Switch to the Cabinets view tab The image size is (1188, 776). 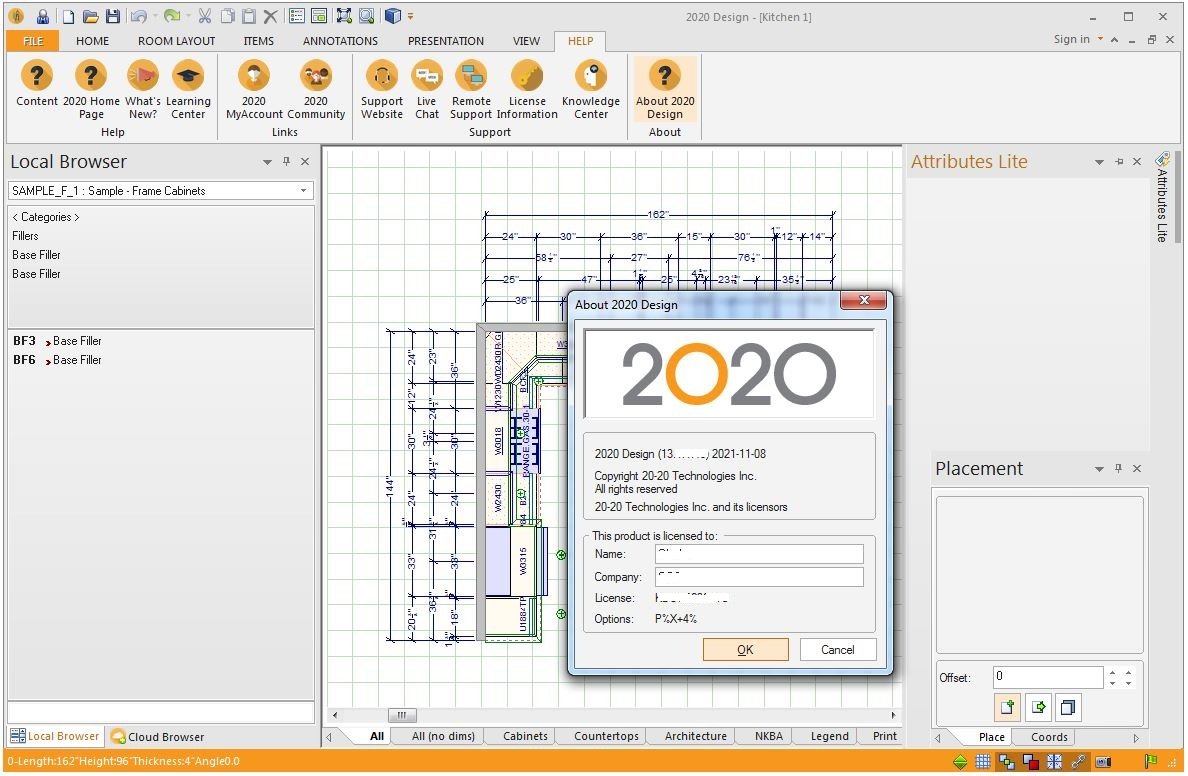(x=525, y=736)
